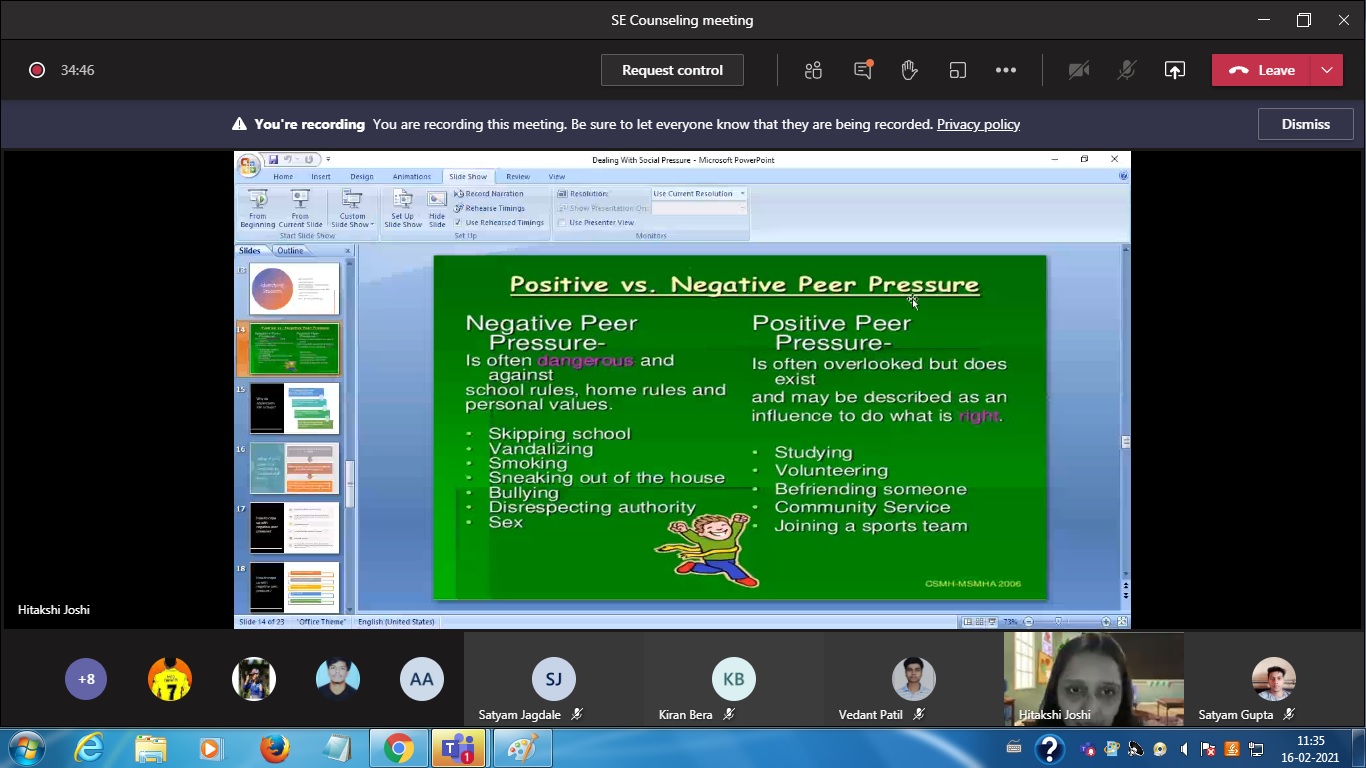Image resolution: width=1366 pixels, height=768 pixels.
Task: Show the +8 additional participants
Action: (86, 679)
